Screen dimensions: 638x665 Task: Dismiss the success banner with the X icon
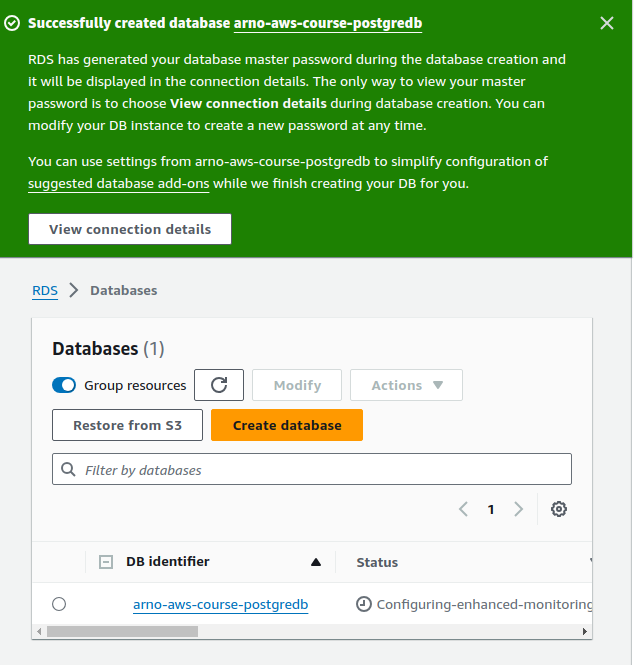point(607,23)
